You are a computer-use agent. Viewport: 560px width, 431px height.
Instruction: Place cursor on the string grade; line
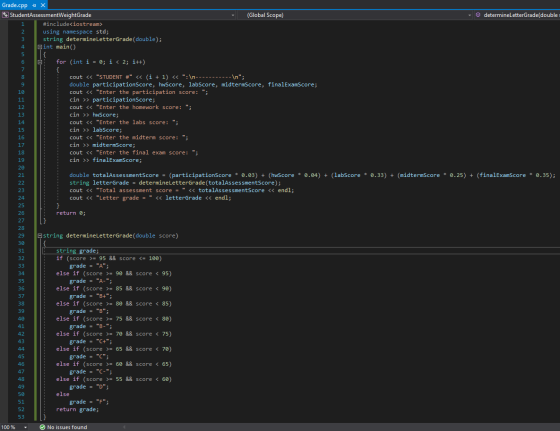(77, 251)
